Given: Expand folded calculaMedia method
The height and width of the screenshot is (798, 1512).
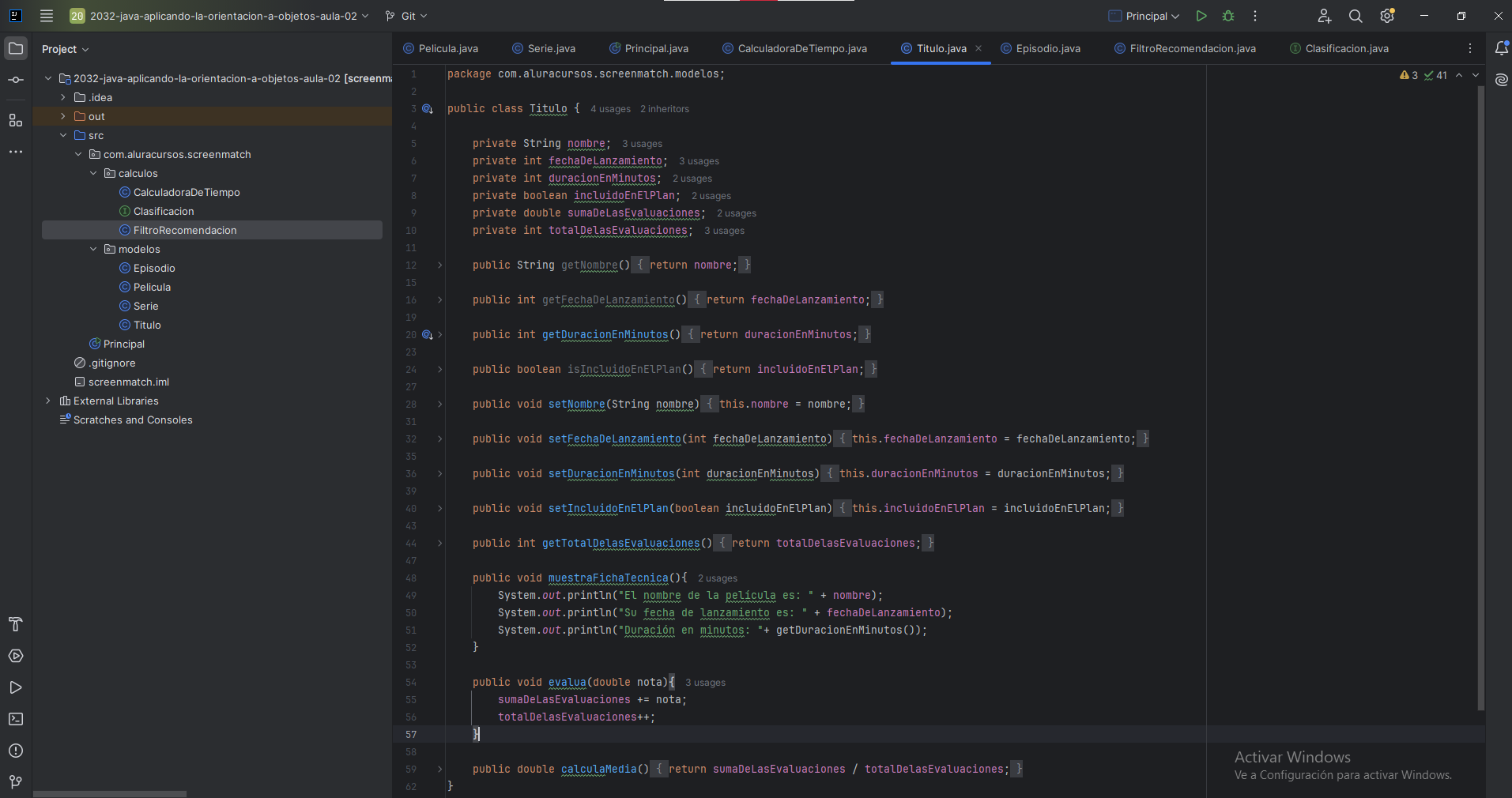Looking at the screenshot, I should [x=440, y=770].
